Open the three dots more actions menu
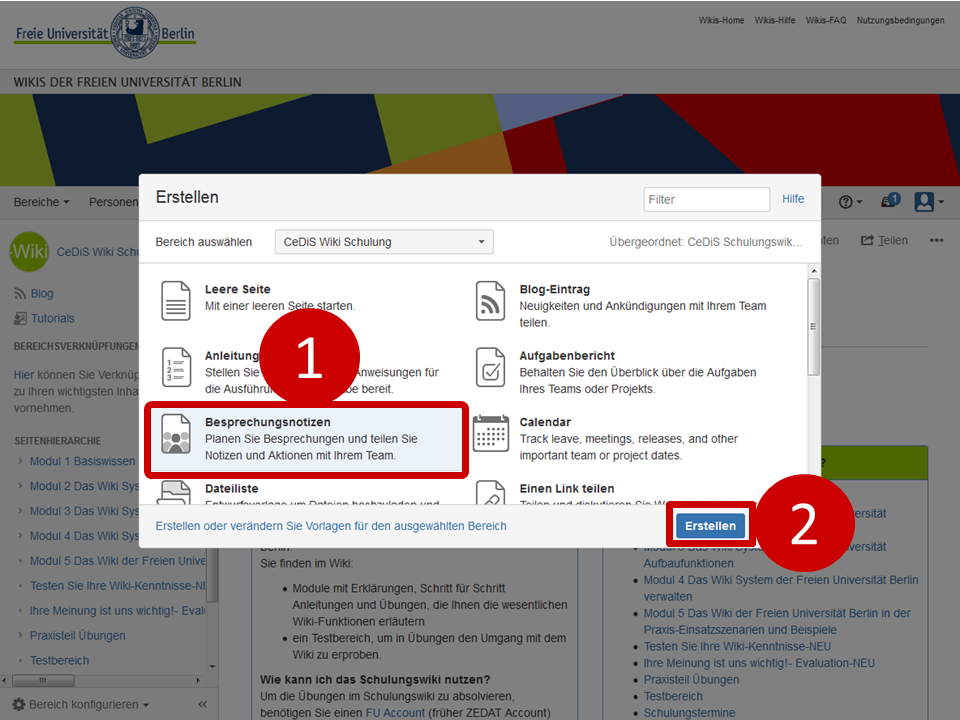The width and height of the screenshot is (960, 720). 936,241
